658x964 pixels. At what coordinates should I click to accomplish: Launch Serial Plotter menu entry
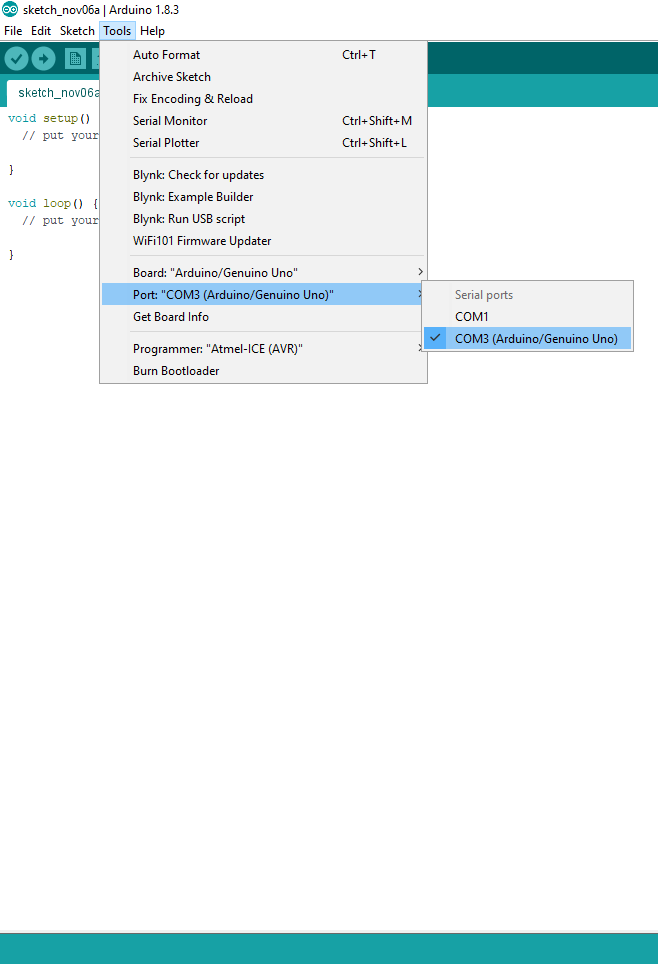click(263, 143)
